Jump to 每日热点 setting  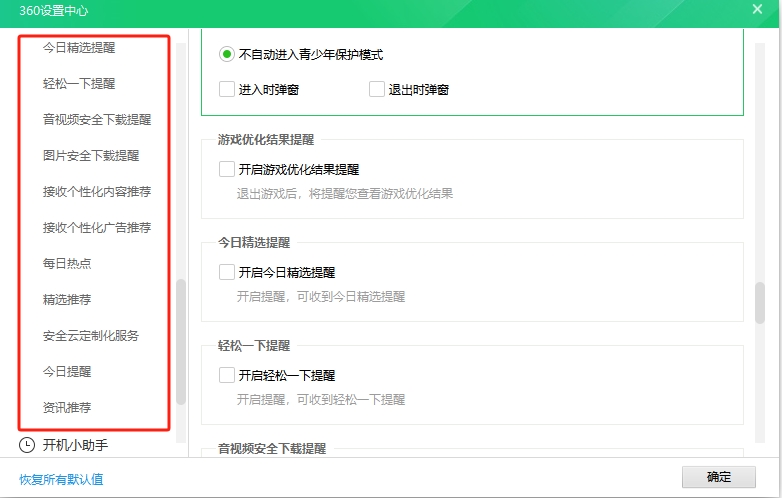[x=67, y=263]
